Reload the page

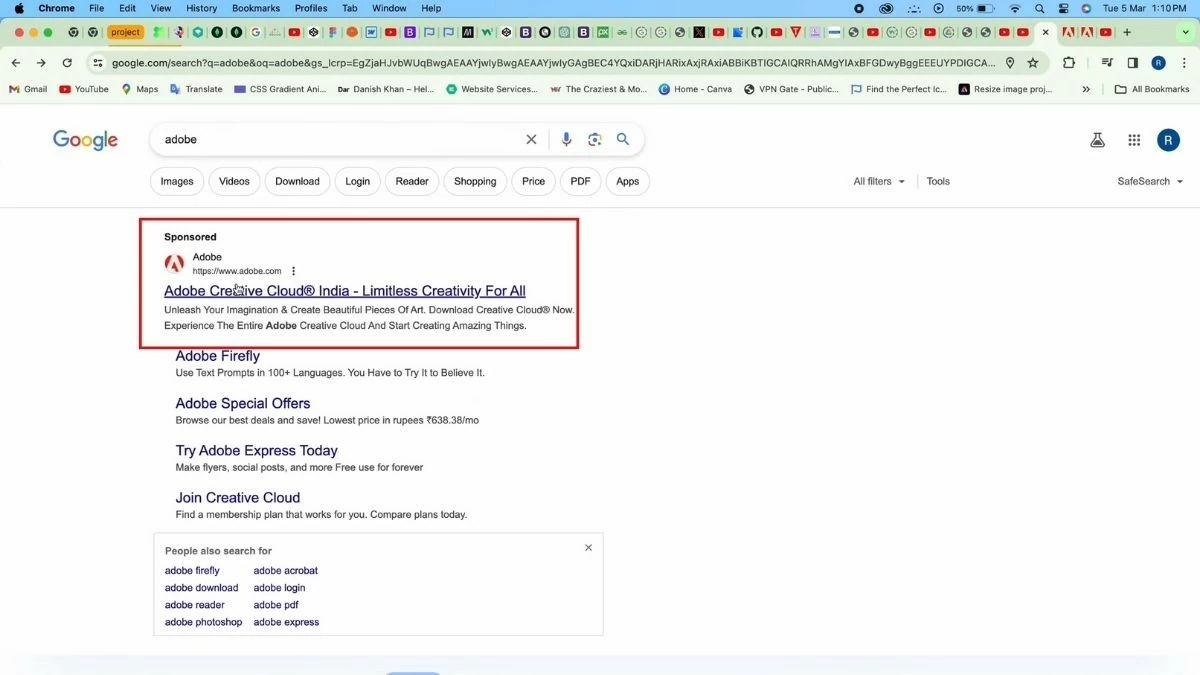(67, 63)
